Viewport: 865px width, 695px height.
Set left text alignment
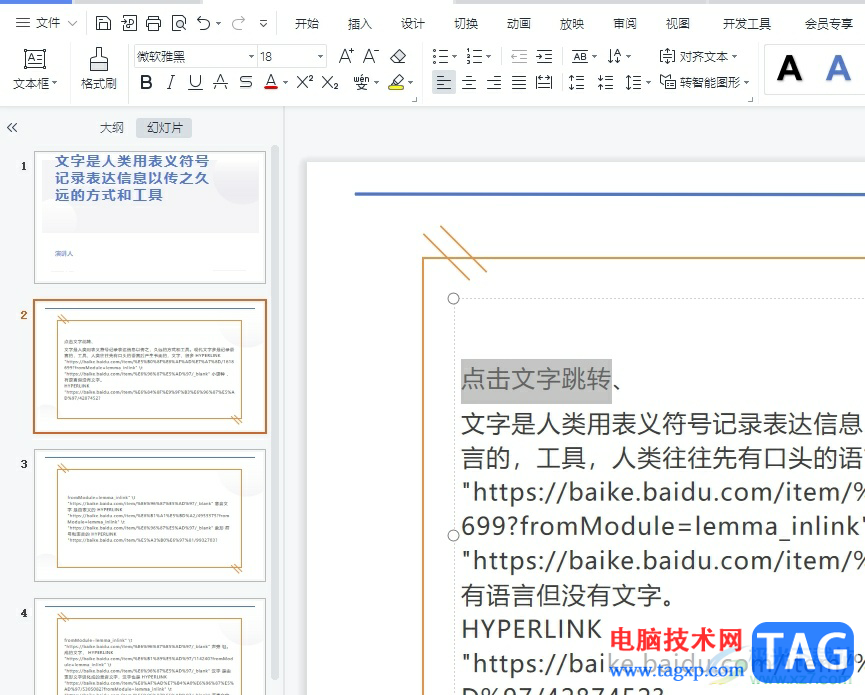444,82
